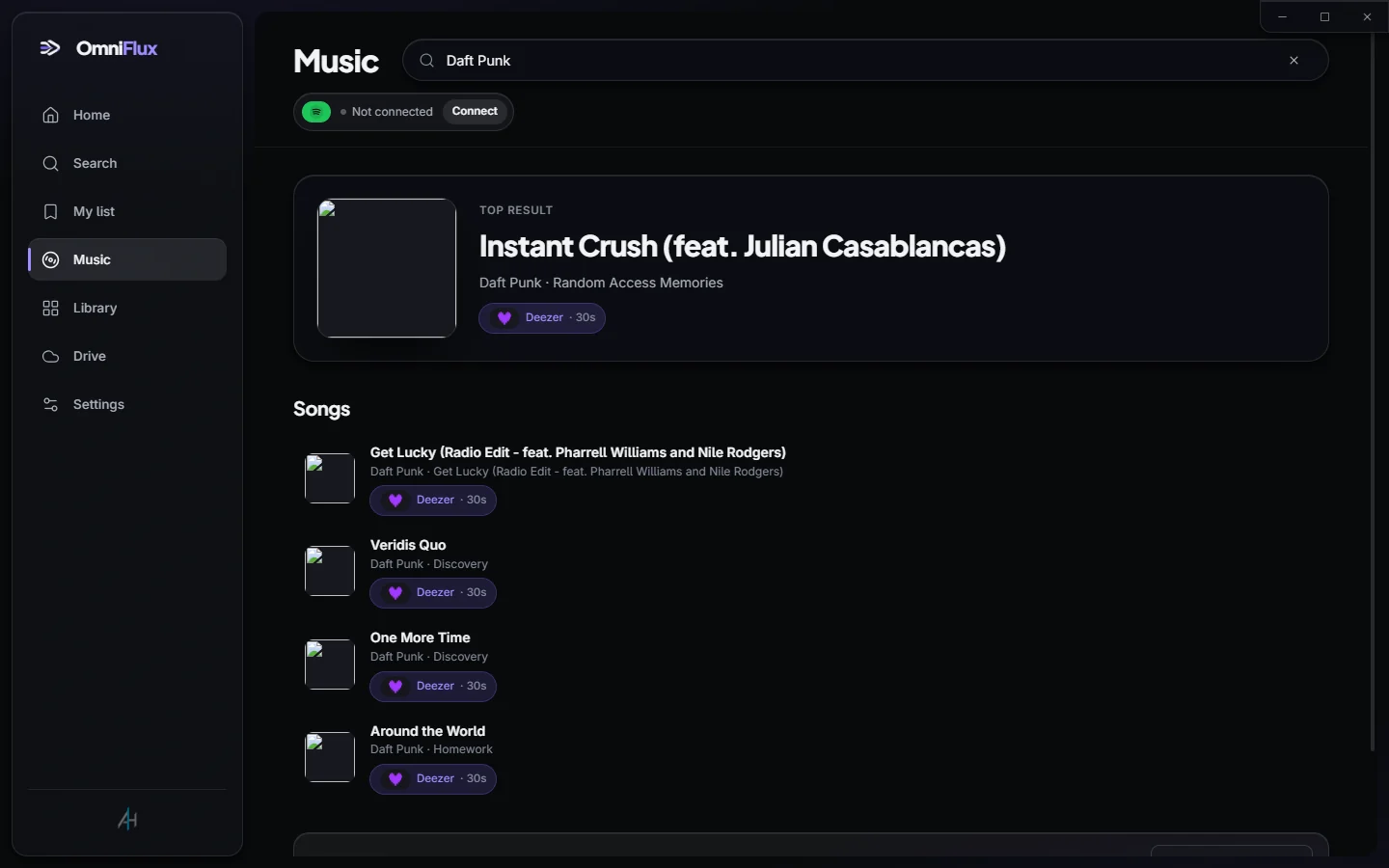Click the 'Not connected' status text

tap(392, 112)
